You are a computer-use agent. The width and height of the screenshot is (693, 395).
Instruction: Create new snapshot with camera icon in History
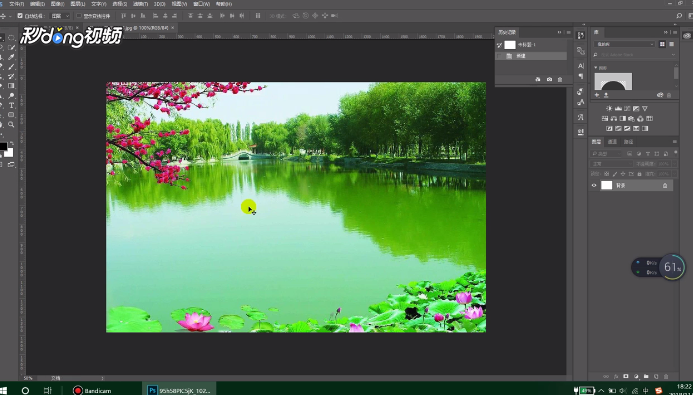tap(549, 80)
